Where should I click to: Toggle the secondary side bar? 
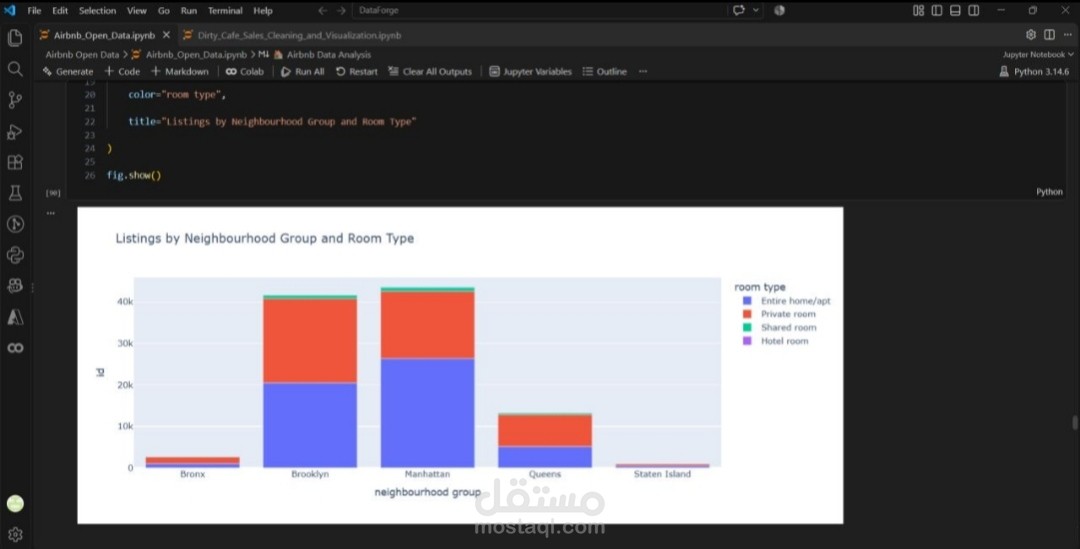pyautogui.click(x=974, y=10)
